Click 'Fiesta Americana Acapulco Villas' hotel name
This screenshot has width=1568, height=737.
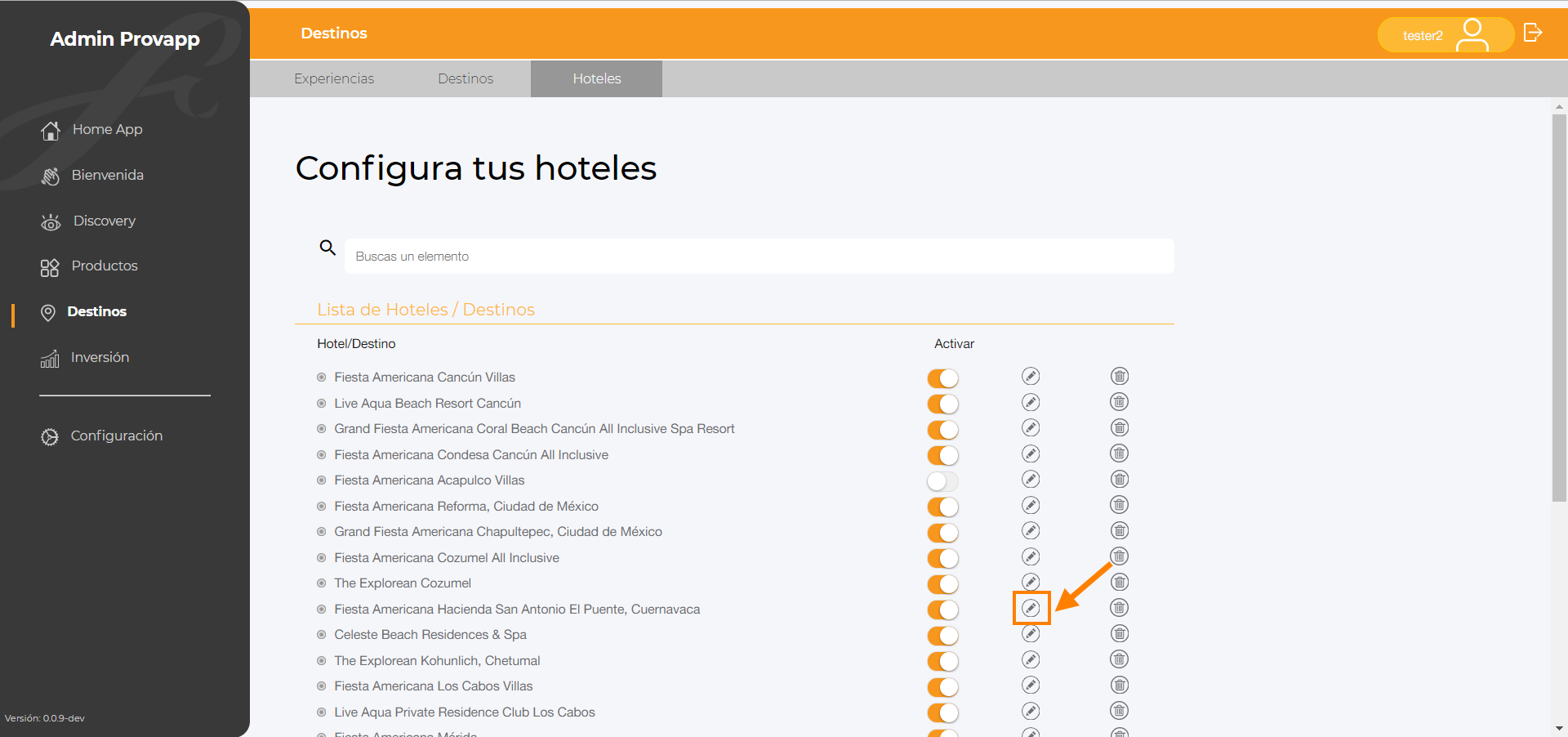[x=430, y=480]
